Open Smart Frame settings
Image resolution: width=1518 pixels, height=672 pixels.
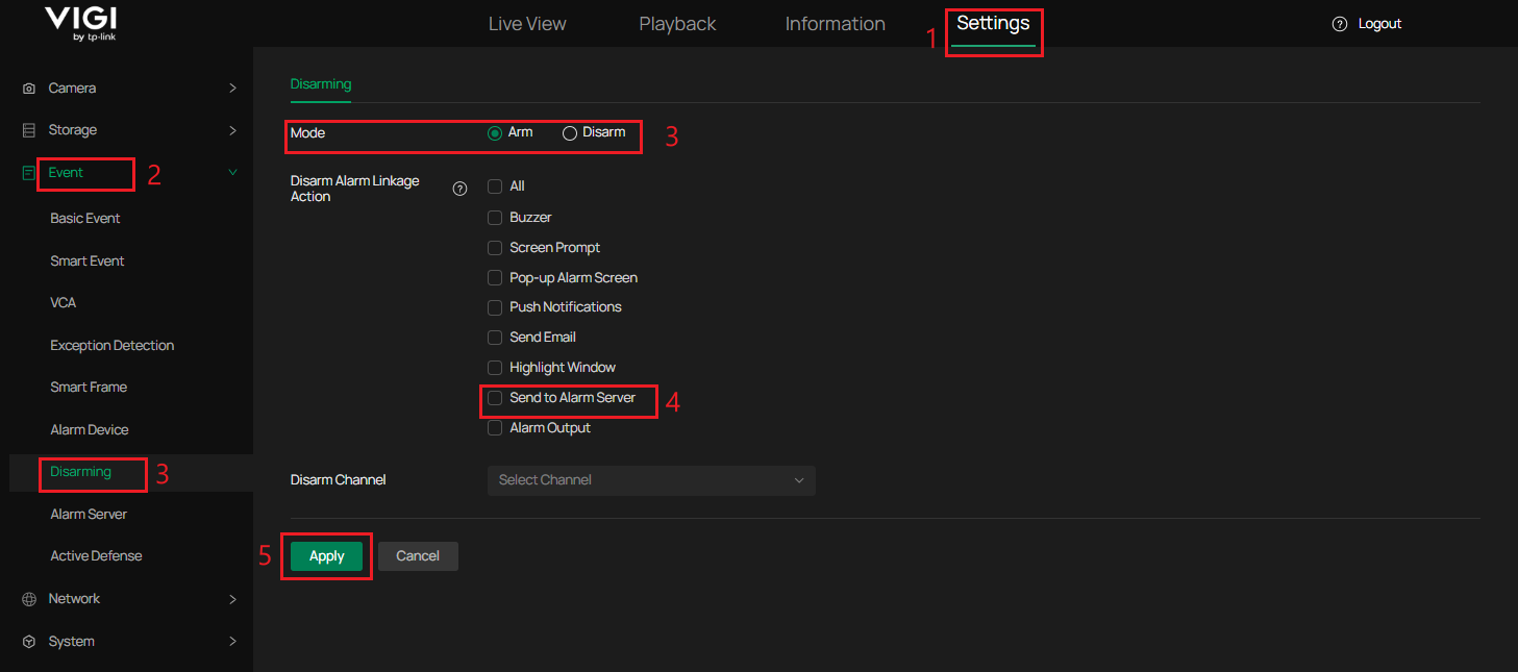point(88,387)
